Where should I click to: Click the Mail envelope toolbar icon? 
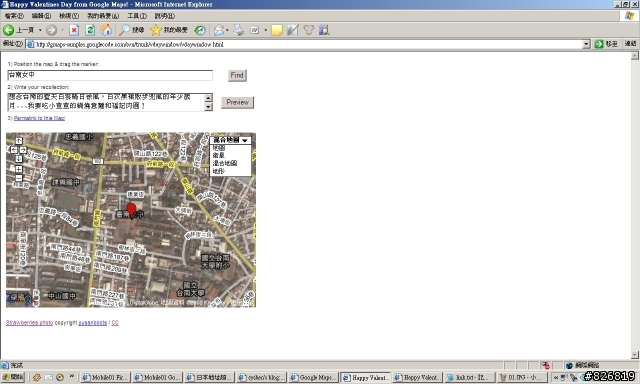pos(219,30)
